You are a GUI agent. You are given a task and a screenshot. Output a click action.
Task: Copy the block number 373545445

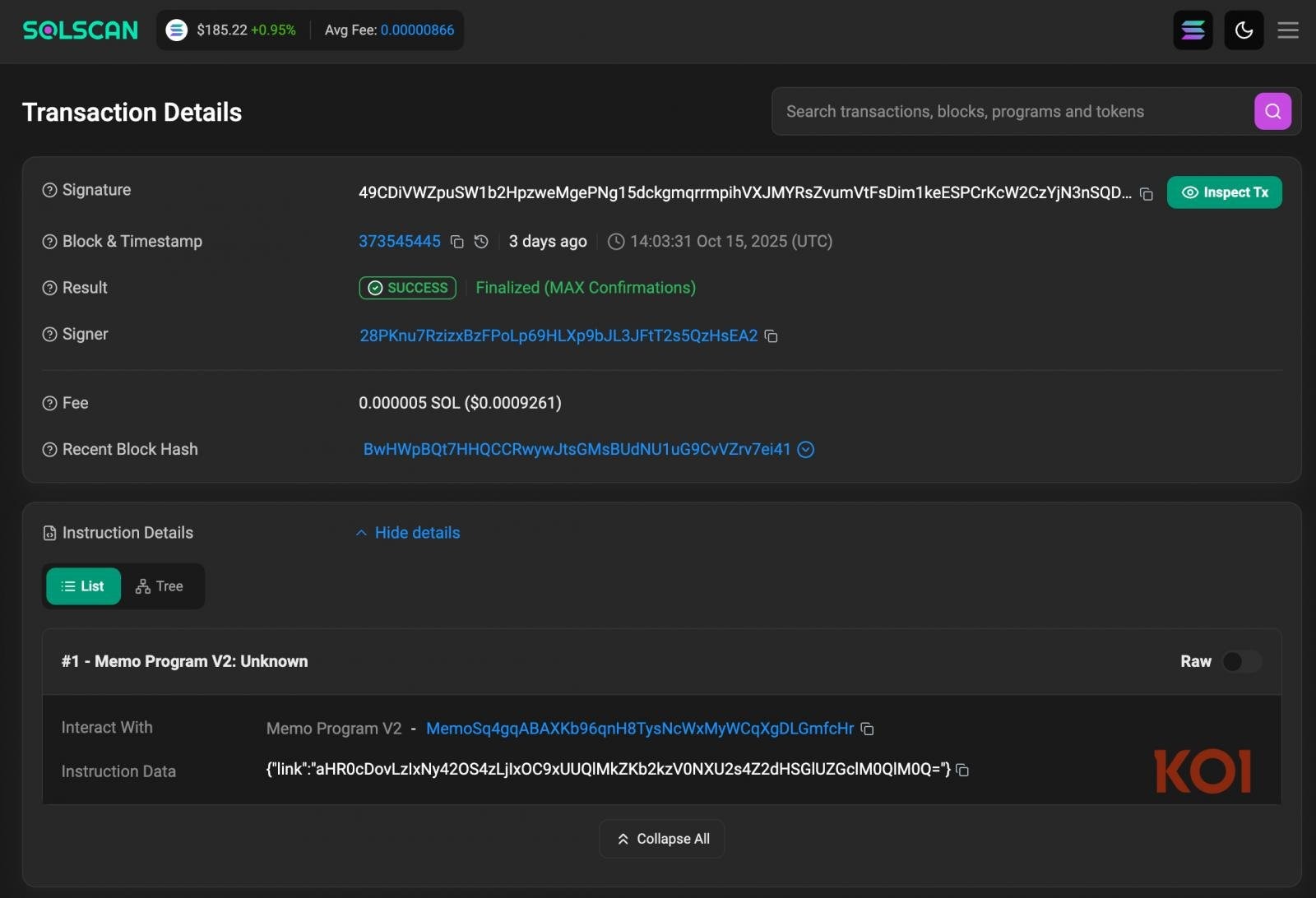click(457, 242)
